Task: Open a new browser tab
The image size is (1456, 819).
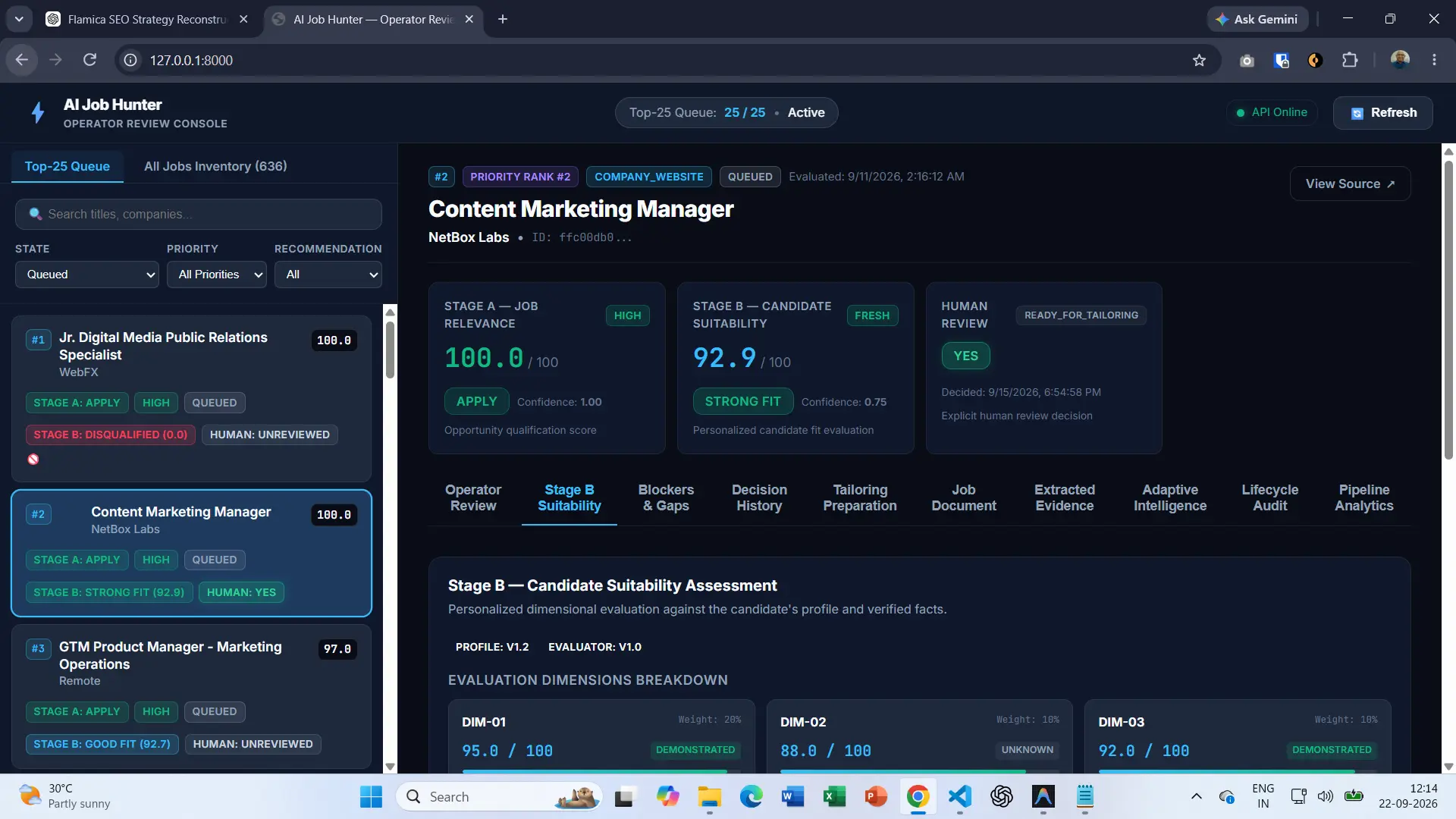Action: click(x=503, y=19)
